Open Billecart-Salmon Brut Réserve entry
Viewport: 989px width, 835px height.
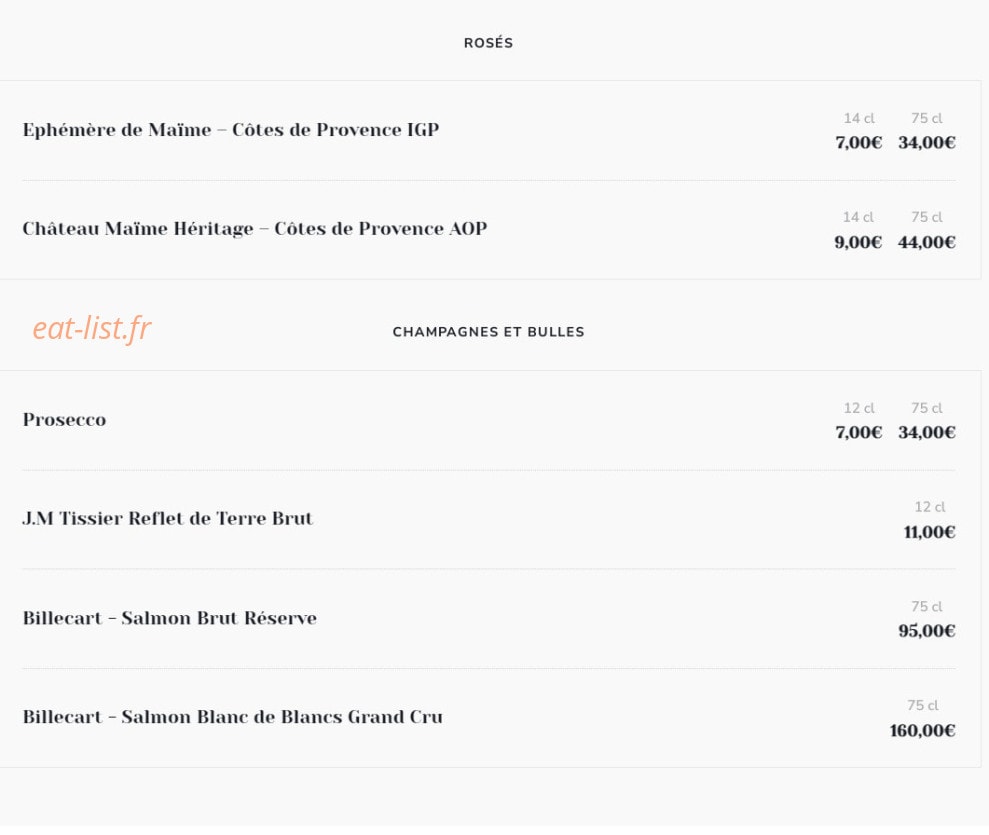(170, 617)
